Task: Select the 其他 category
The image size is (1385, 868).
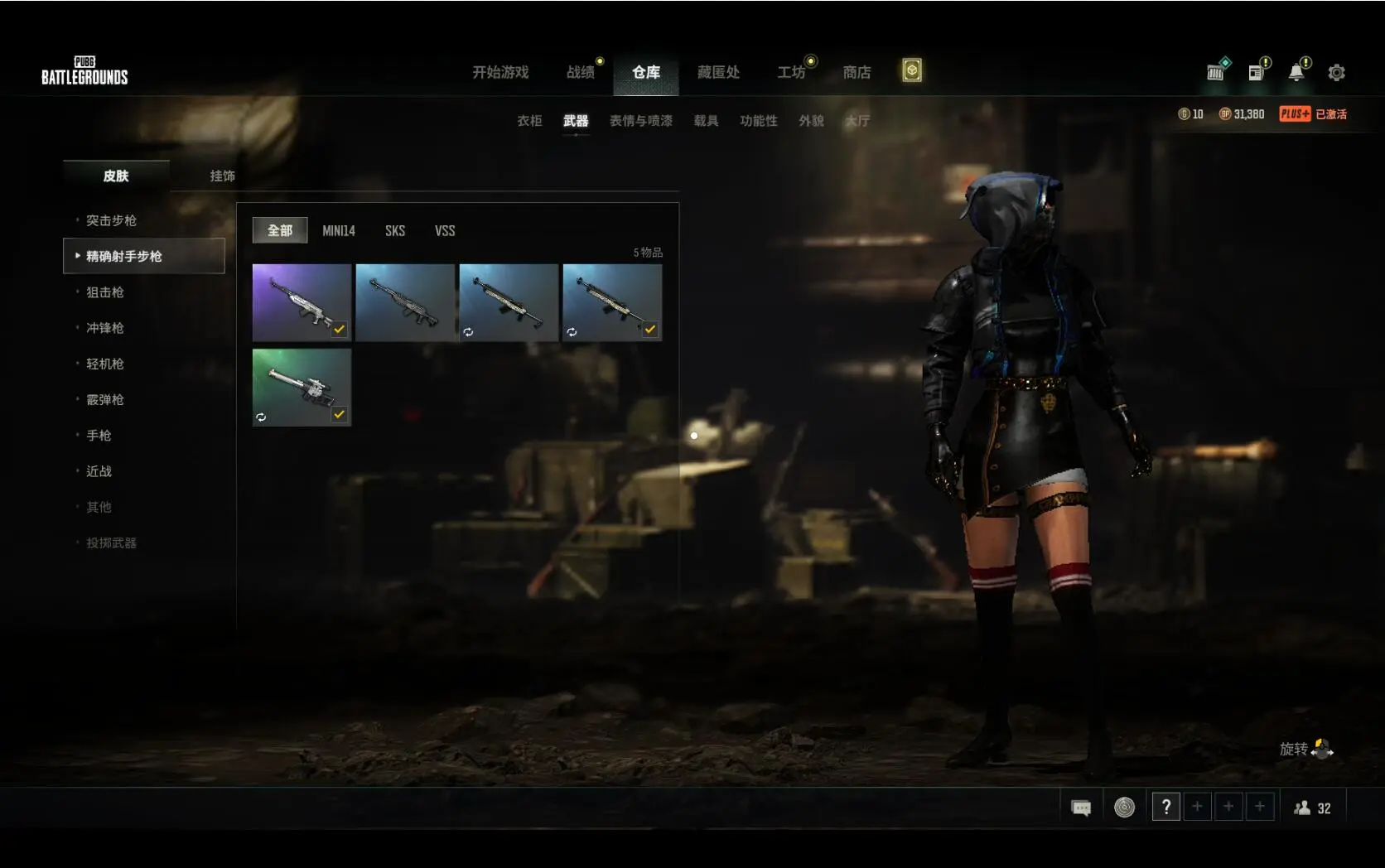Action: click(99, 507)
